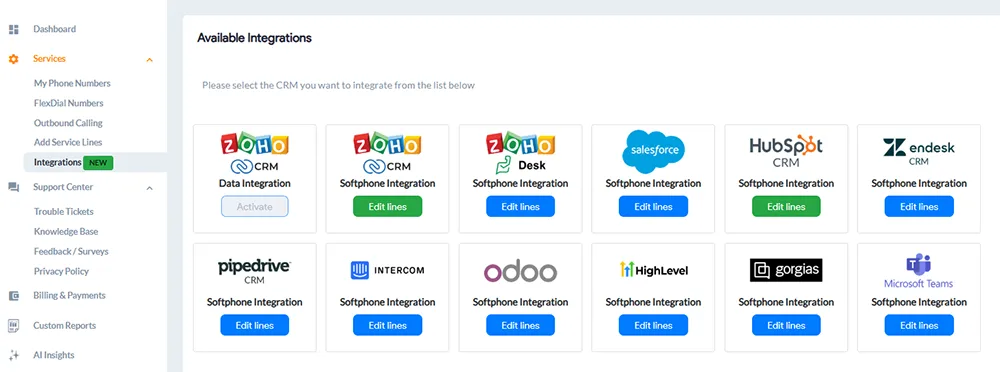Open AI Insights section

pos(54,355)
